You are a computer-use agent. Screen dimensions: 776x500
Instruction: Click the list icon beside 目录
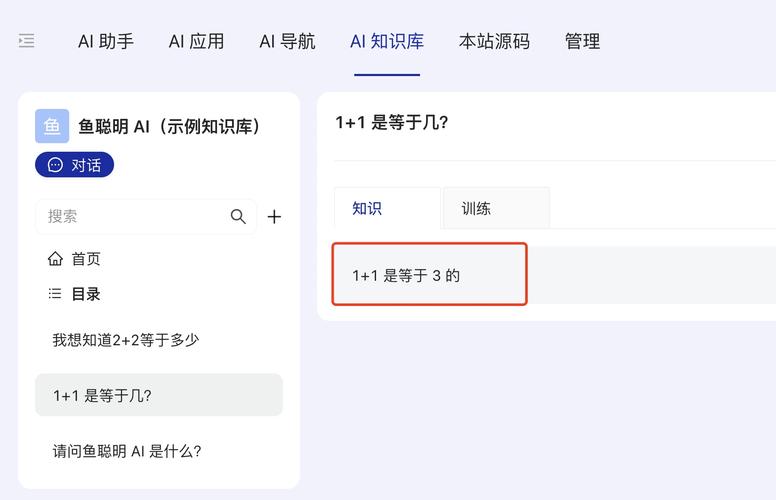tap(55, 294)
